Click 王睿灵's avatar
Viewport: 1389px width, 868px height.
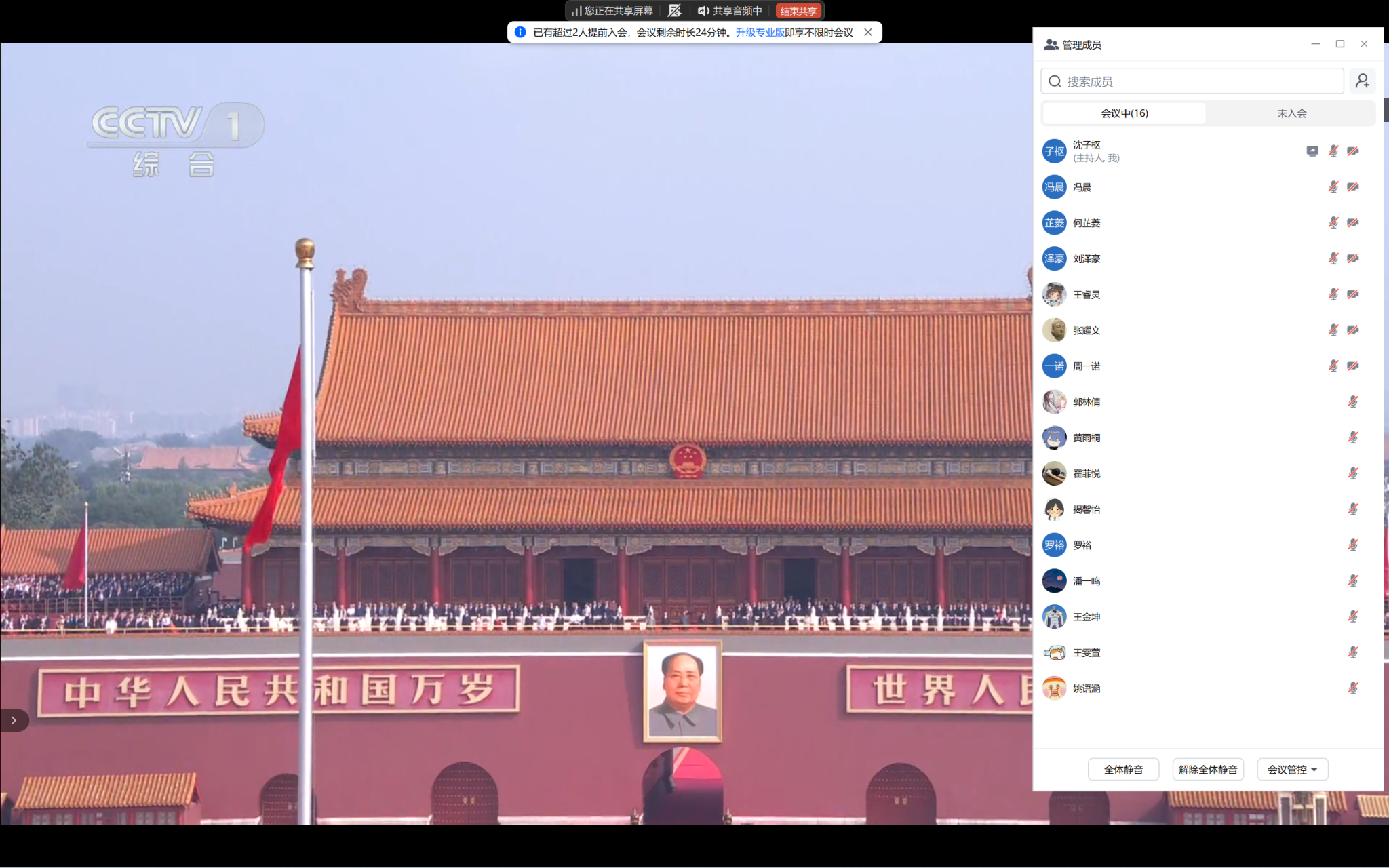pos(1054,294)
